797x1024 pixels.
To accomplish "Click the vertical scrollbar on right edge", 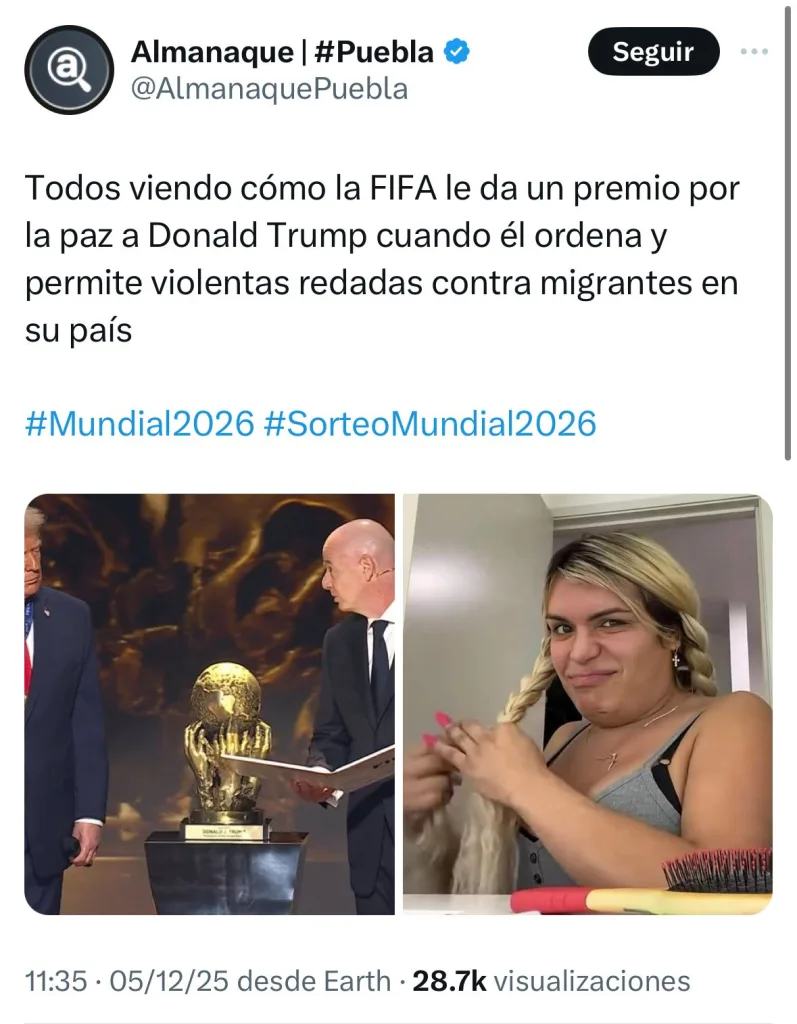I will pos(788,232).
